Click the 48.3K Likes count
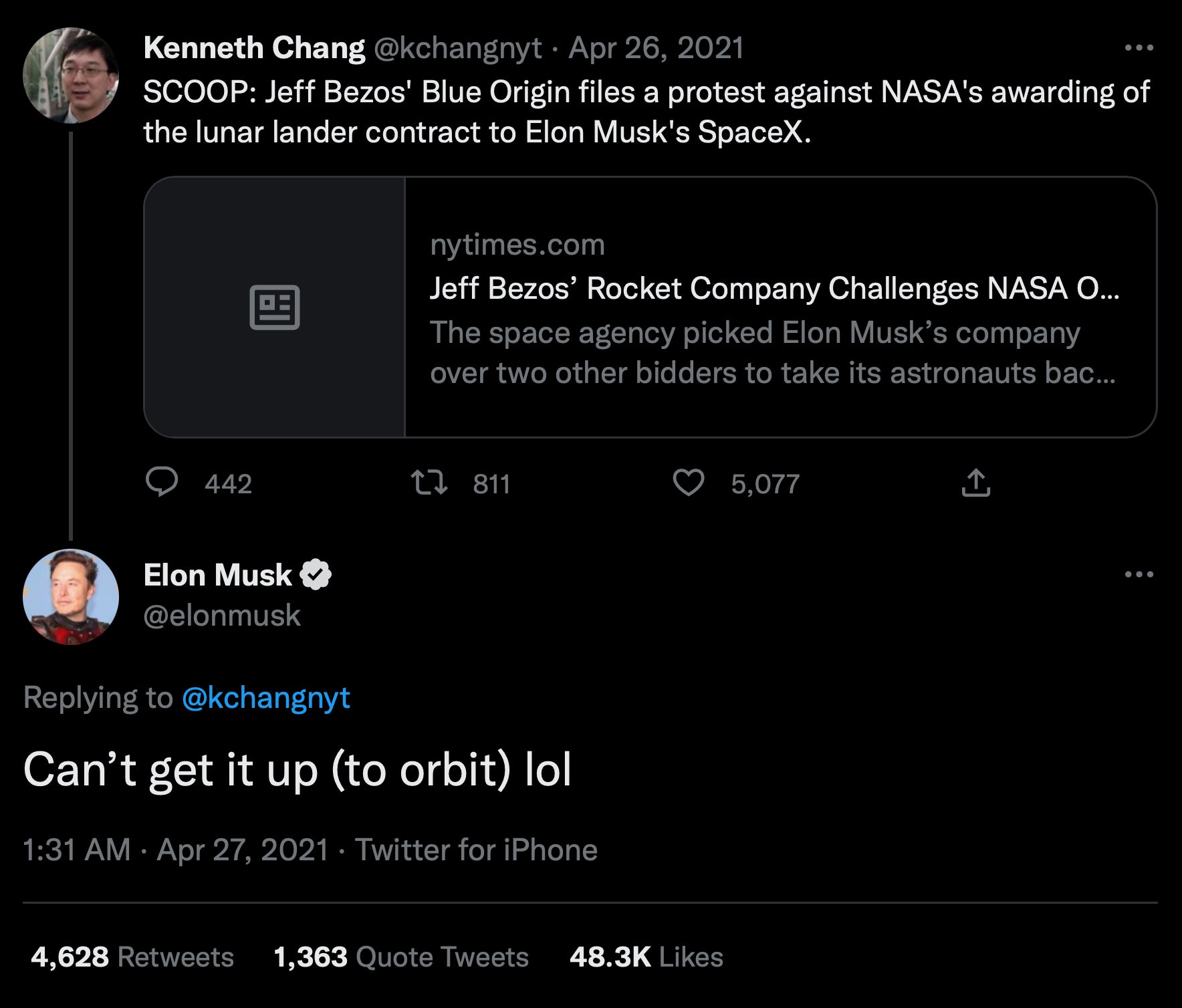This screenshot has width=1182, height=1008. [645, 957]
